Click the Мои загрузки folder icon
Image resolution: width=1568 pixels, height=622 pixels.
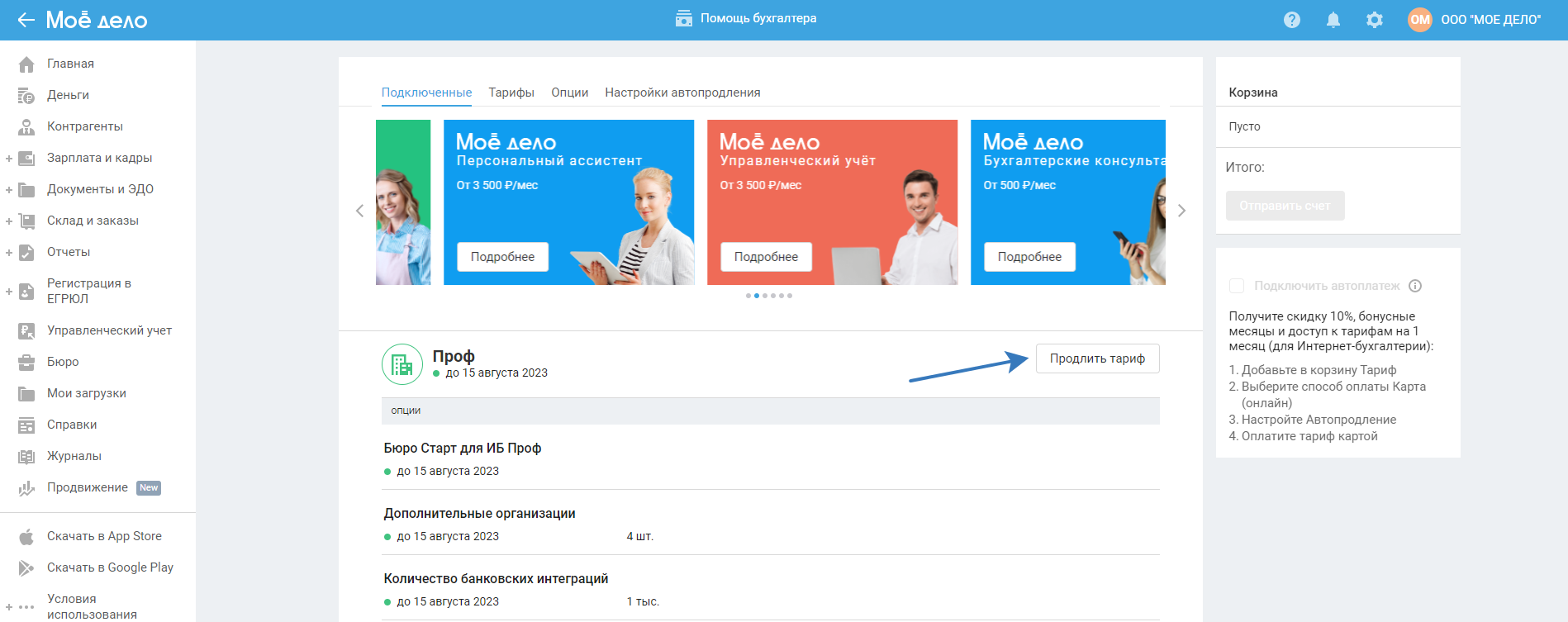[26, 394]
